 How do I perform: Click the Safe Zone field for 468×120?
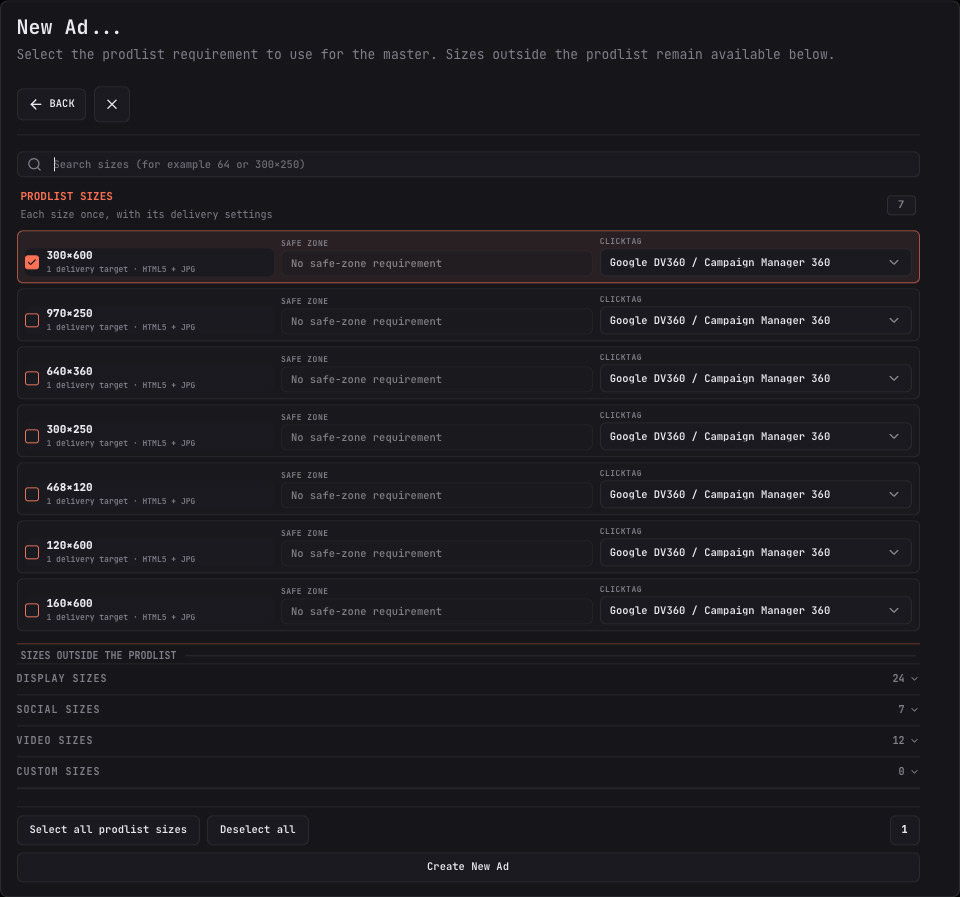tap(437, 495)
